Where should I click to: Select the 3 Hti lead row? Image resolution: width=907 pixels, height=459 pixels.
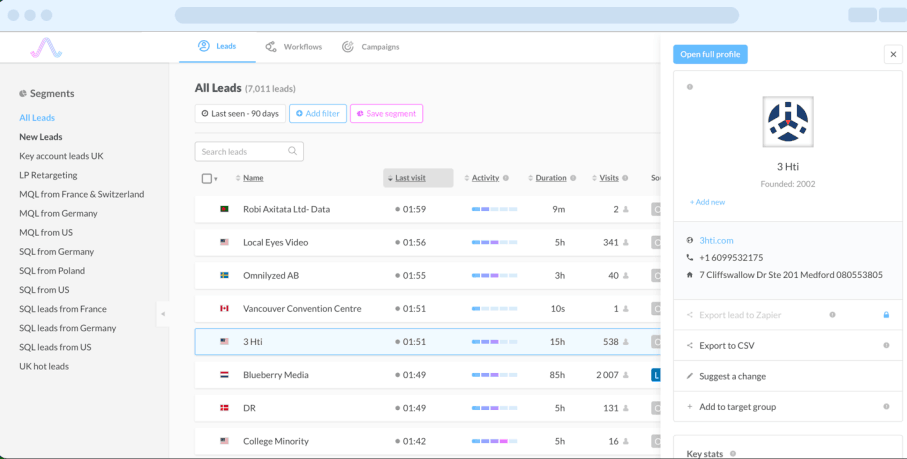point(427,342)
